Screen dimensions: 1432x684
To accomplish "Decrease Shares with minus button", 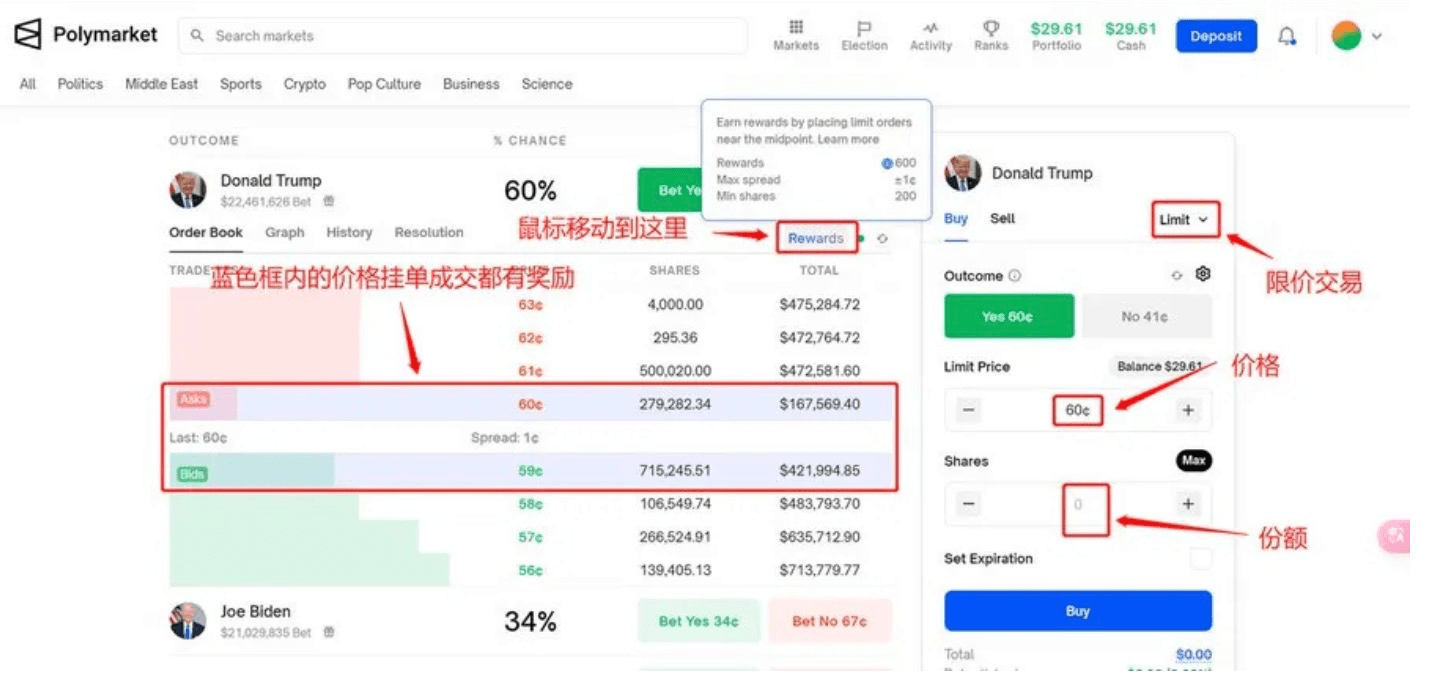I will pos(968,504).
